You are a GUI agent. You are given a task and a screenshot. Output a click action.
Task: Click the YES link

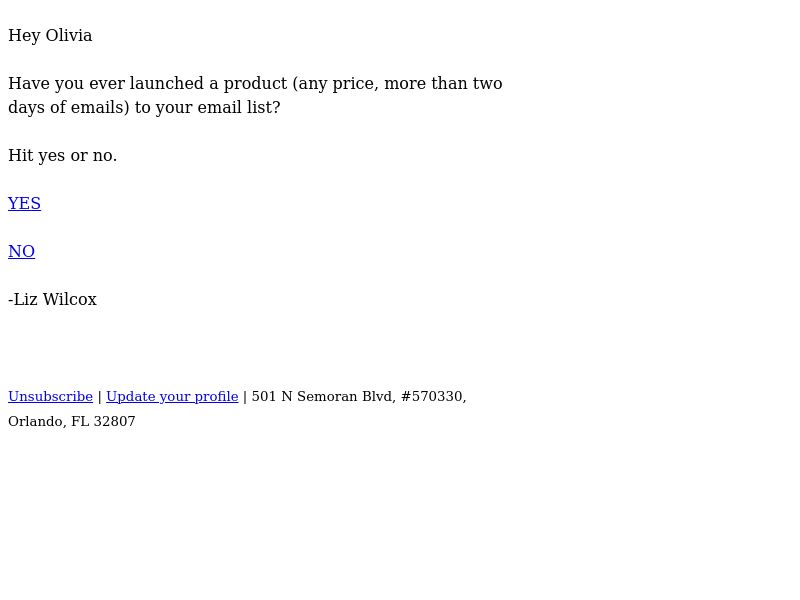24,203
